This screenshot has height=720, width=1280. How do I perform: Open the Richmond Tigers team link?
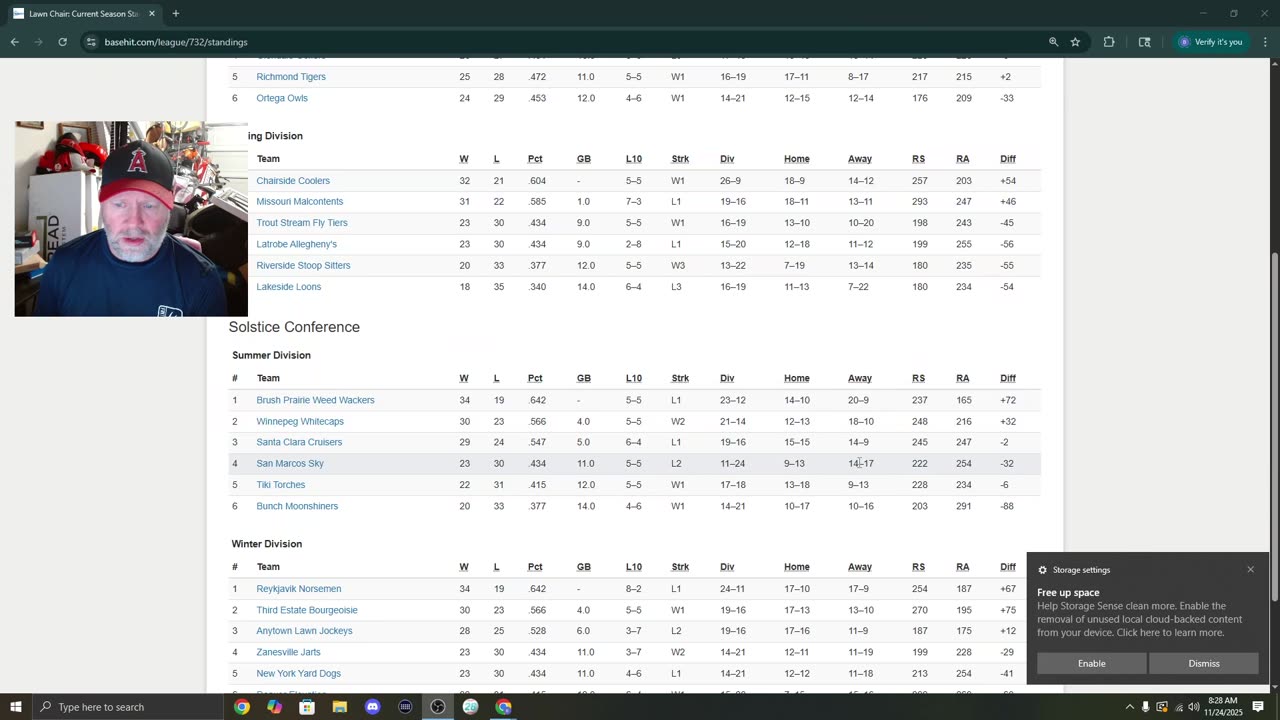pyautogui.click(x=291, y=77)
